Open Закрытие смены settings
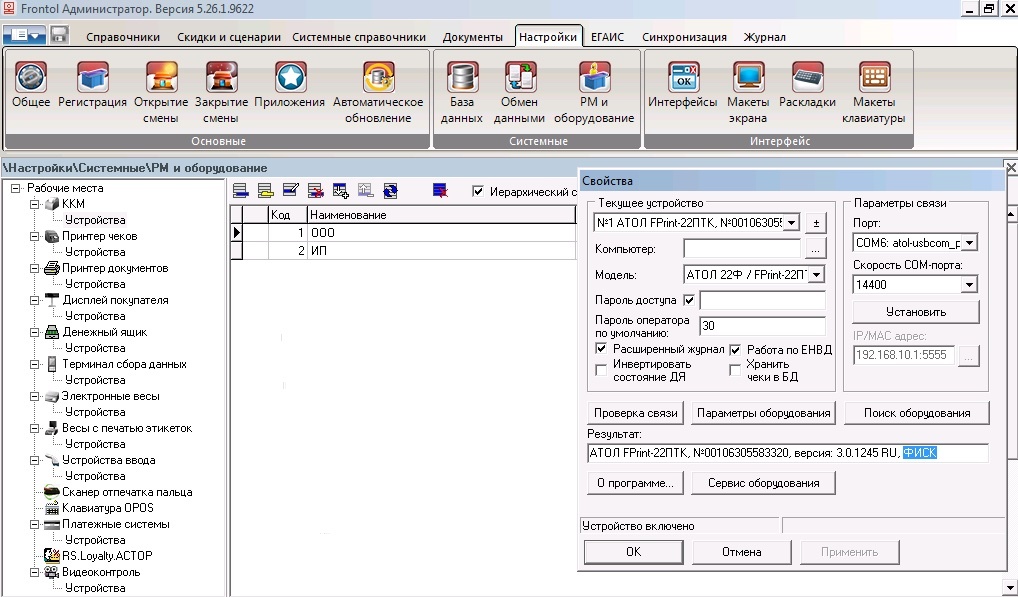The height and width of the screenshot is (597, 1018). coord(221,92)
